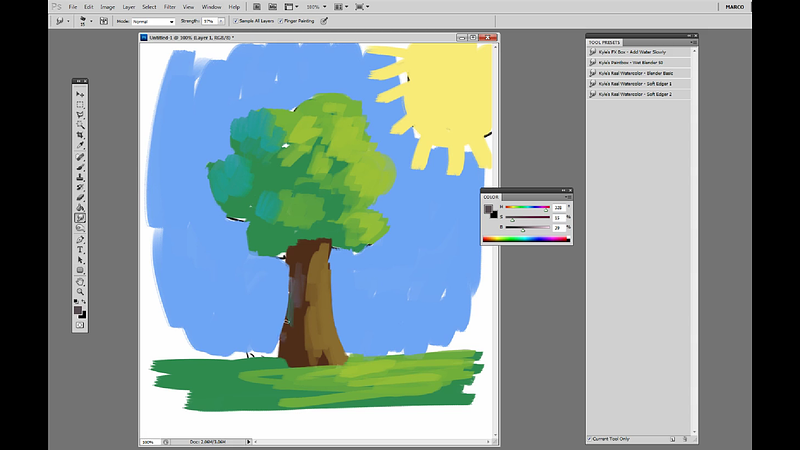Select the Hand tool

coord(80,282)
